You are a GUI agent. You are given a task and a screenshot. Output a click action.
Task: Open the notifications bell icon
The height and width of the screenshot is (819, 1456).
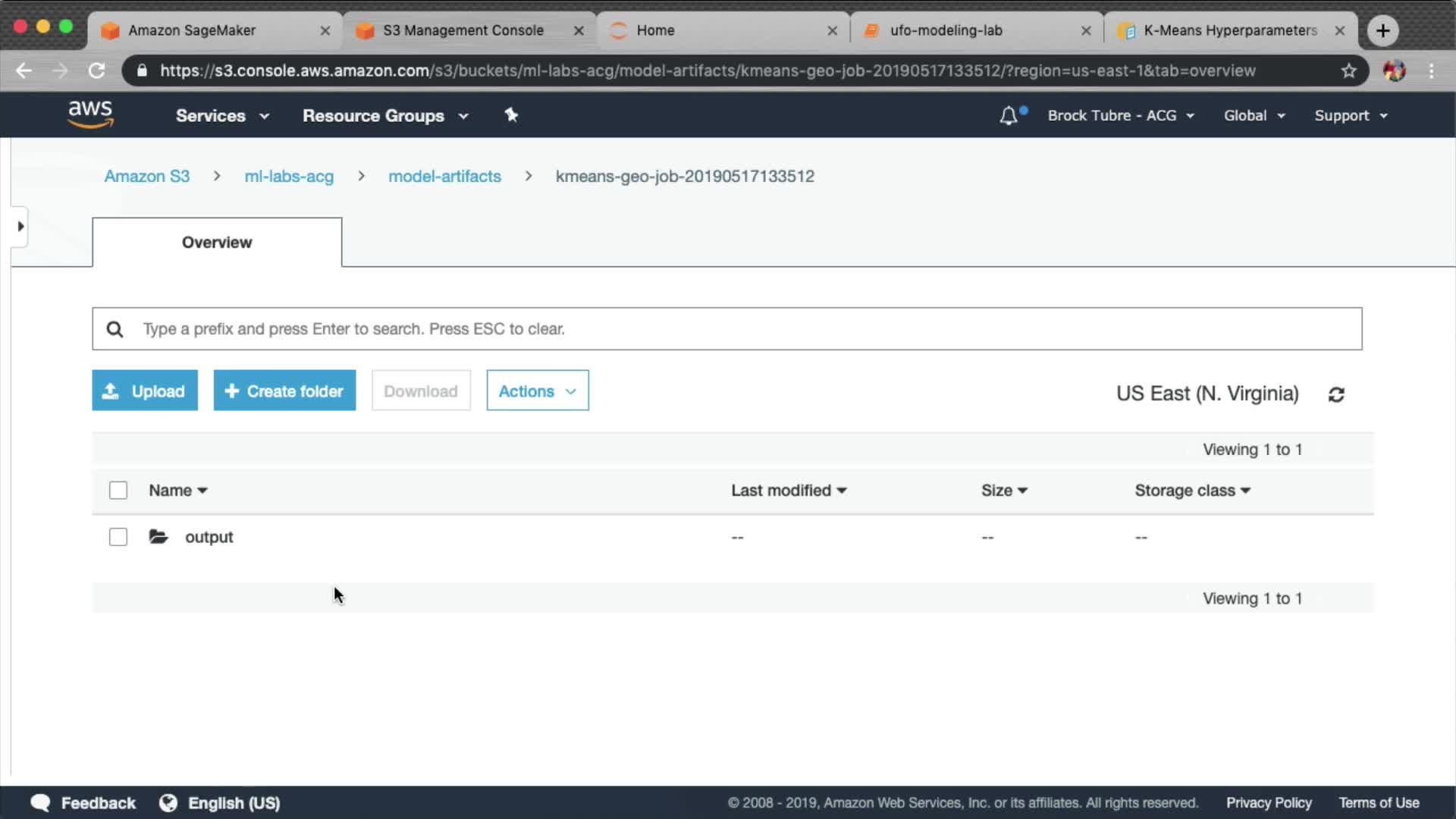(1008, 116)
